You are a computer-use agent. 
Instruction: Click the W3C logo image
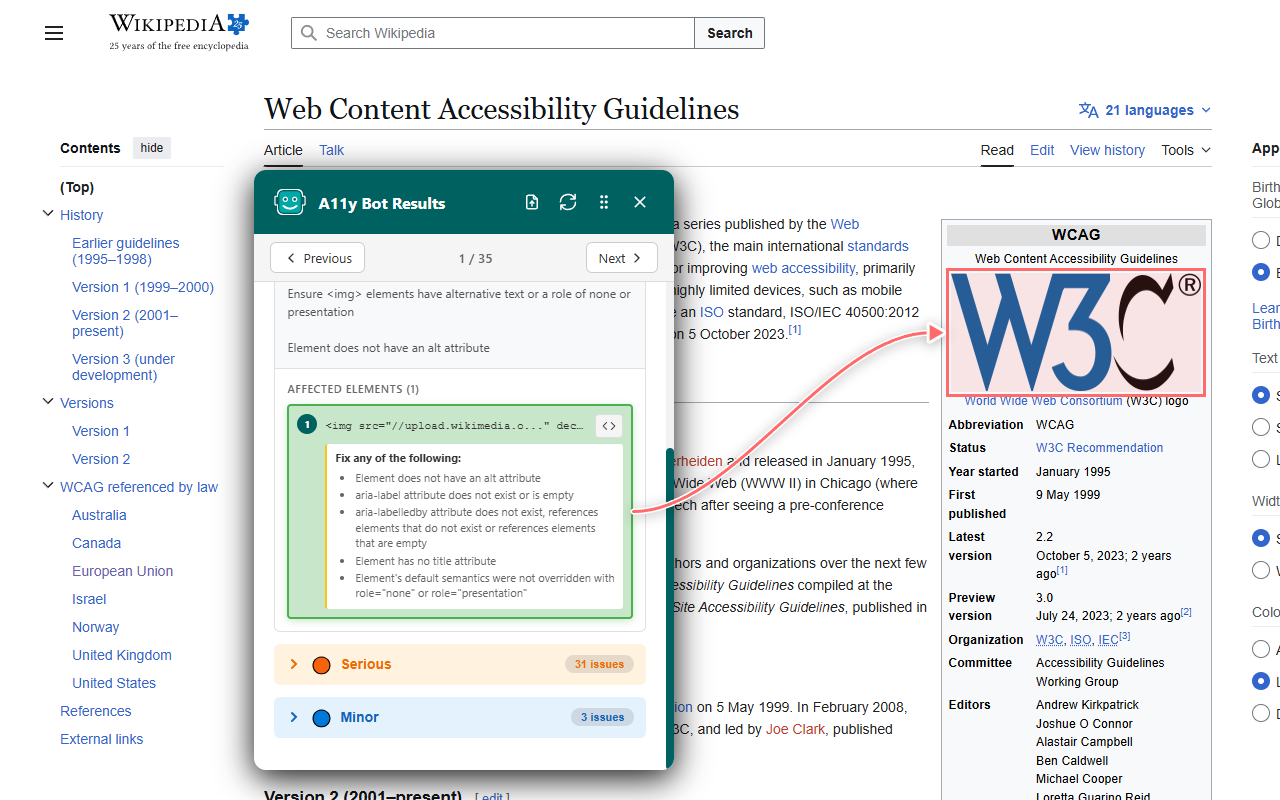coord(1076,332)
